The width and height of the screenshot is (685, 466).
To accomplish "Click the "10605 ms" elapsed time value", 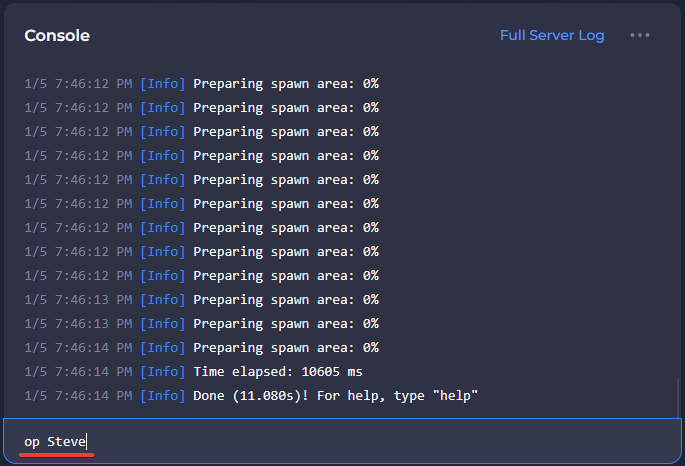I will tap(339, 372).
